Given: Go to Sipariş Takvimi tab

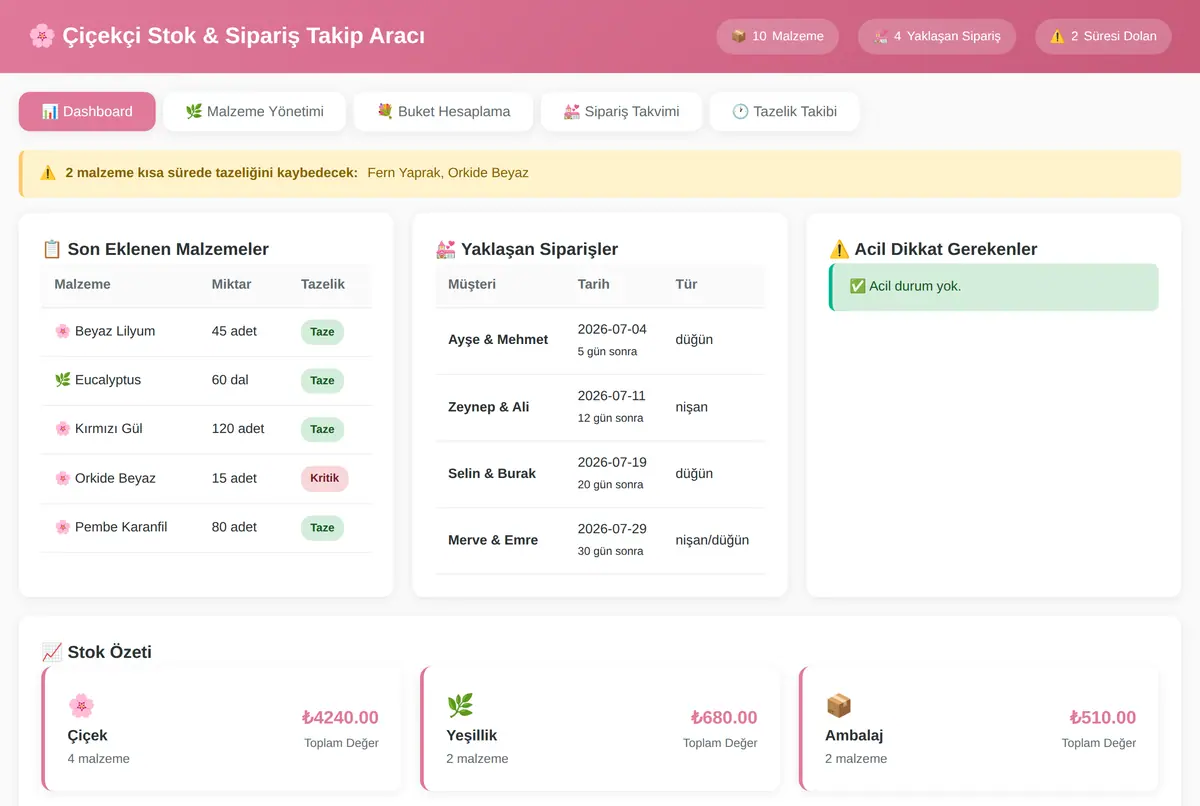Looking at the screenshot, I should click(621, 112).
